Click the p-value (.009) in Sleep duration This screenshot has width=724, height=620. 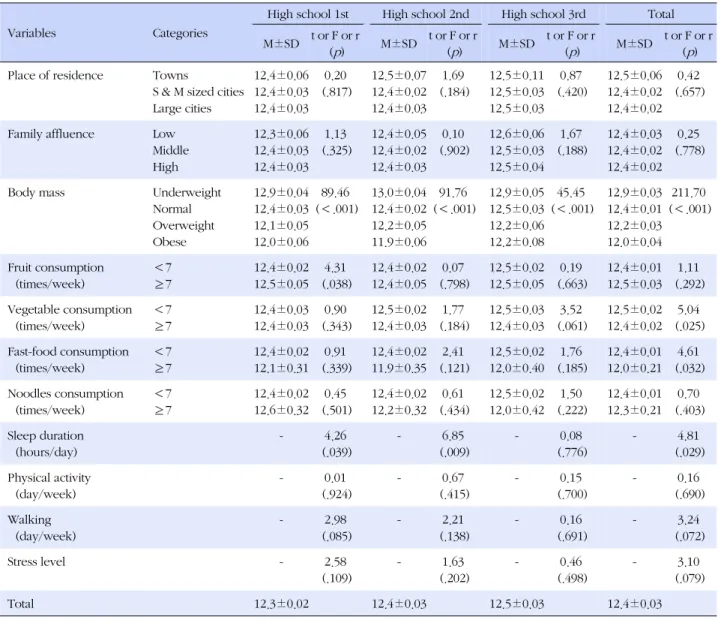tap(454, 452)
